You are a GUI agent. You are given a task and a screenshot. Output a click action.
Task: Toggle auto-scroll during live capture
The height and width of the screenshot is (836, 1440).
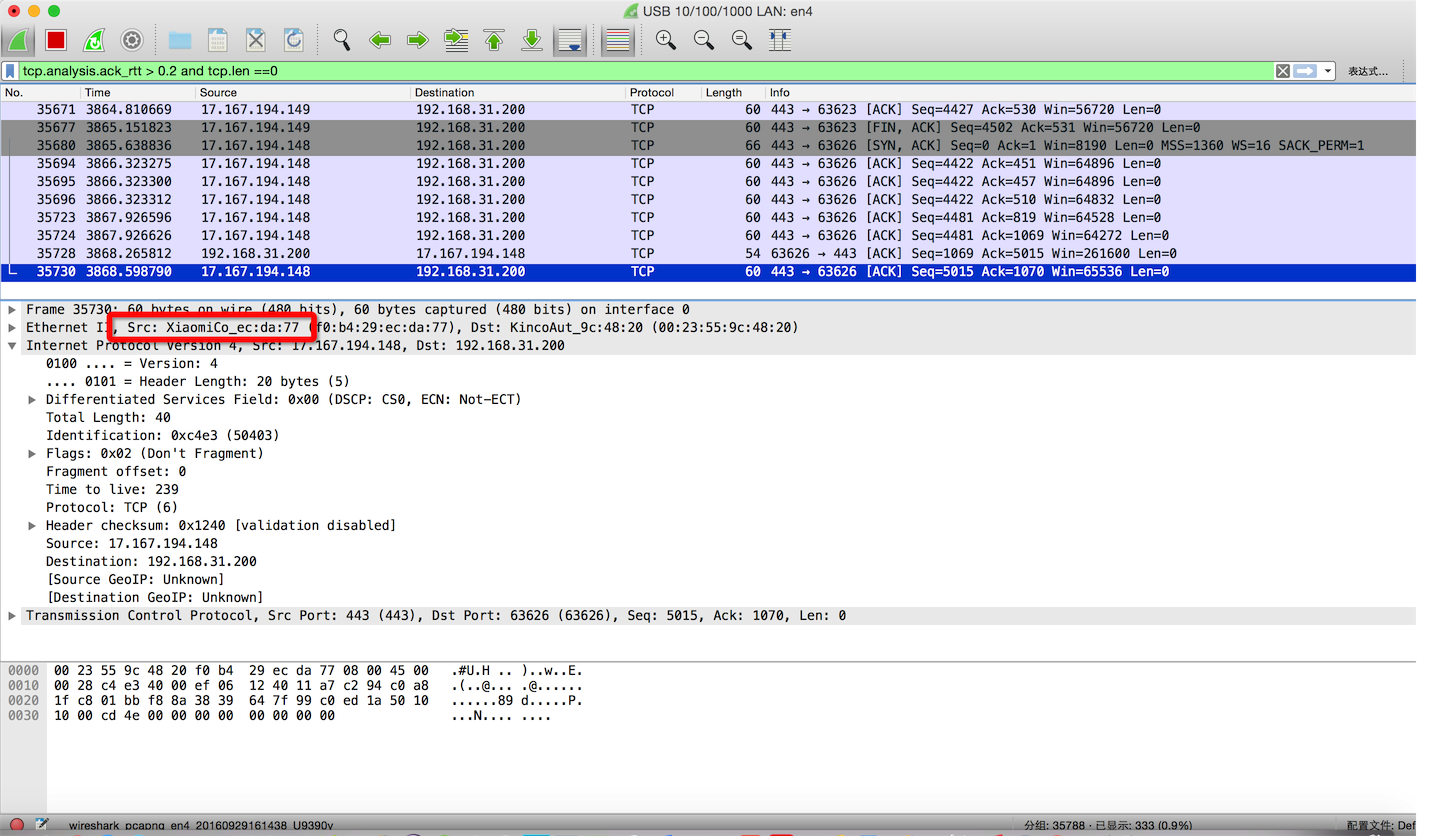570,40
